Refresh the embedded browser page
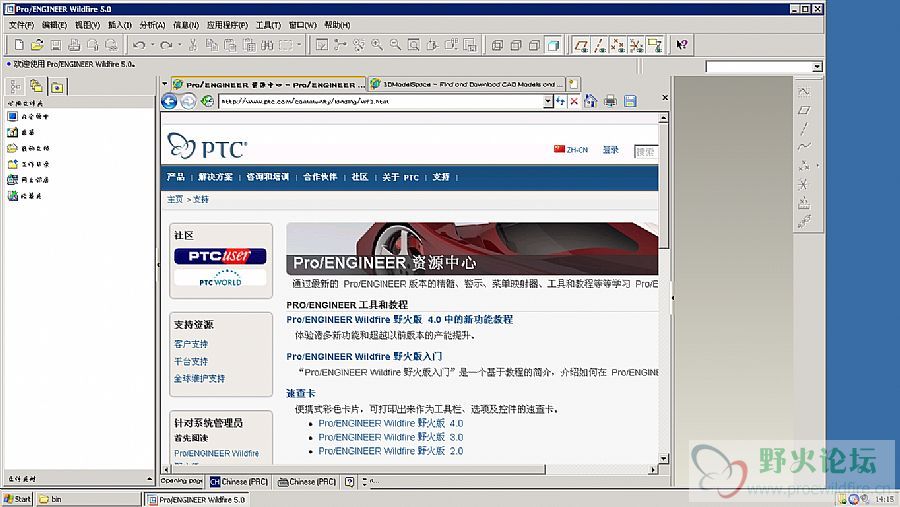900x507 pixels. pos(207,102)
